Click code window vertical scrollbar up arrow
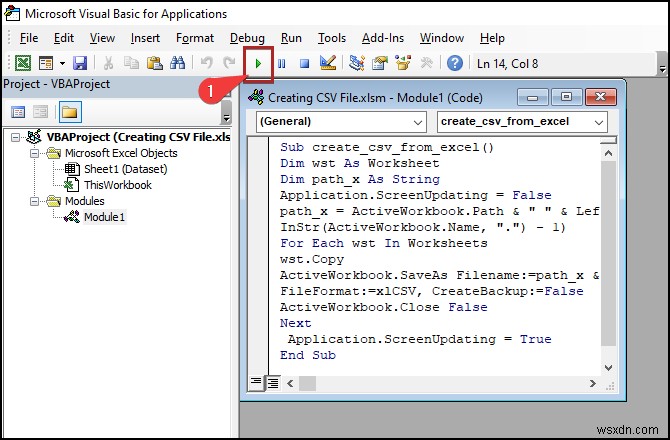Viewport: 670px width, 440px height. (x=608, y=153)
